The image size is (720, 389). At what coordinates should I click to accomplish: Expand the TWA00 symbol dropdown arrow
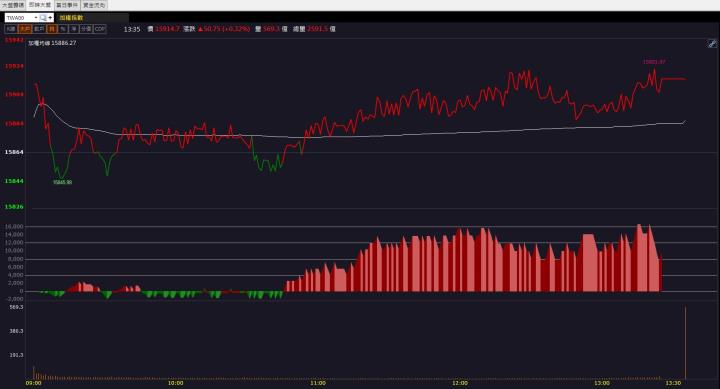pyautogui.click(x=36, y=17)
